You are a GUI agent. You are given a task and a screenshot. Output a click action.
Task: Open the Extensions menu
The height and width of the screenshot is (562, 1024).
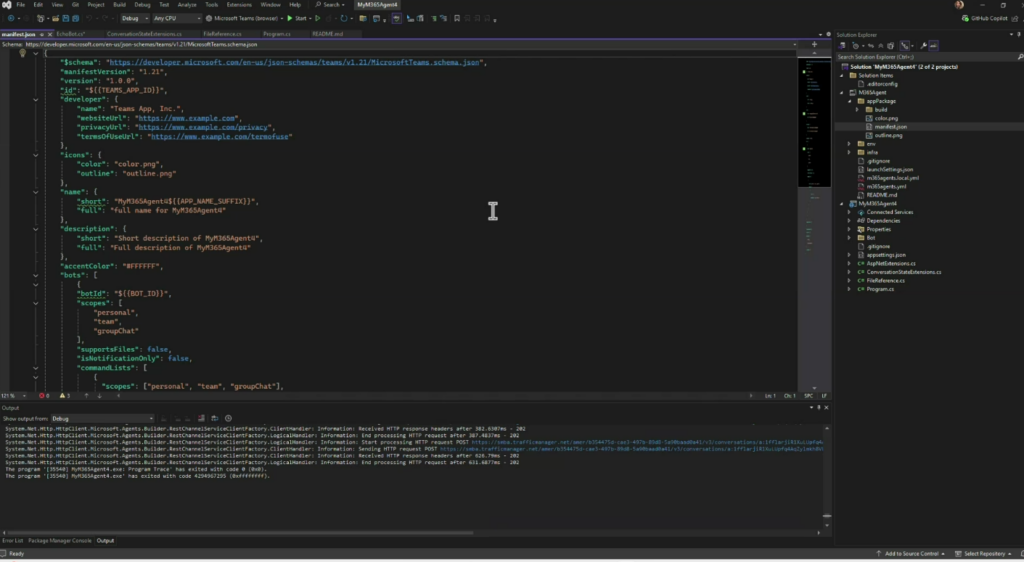click(239, 5)
